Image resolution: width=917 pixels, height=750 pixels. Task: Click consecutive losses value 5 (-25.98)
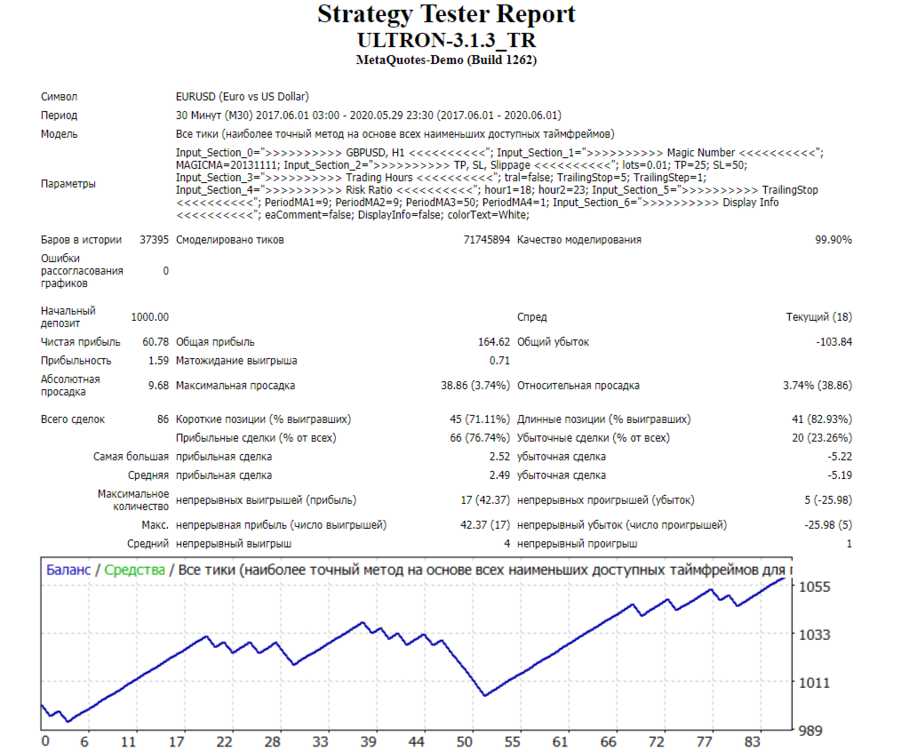pos(828,500)
